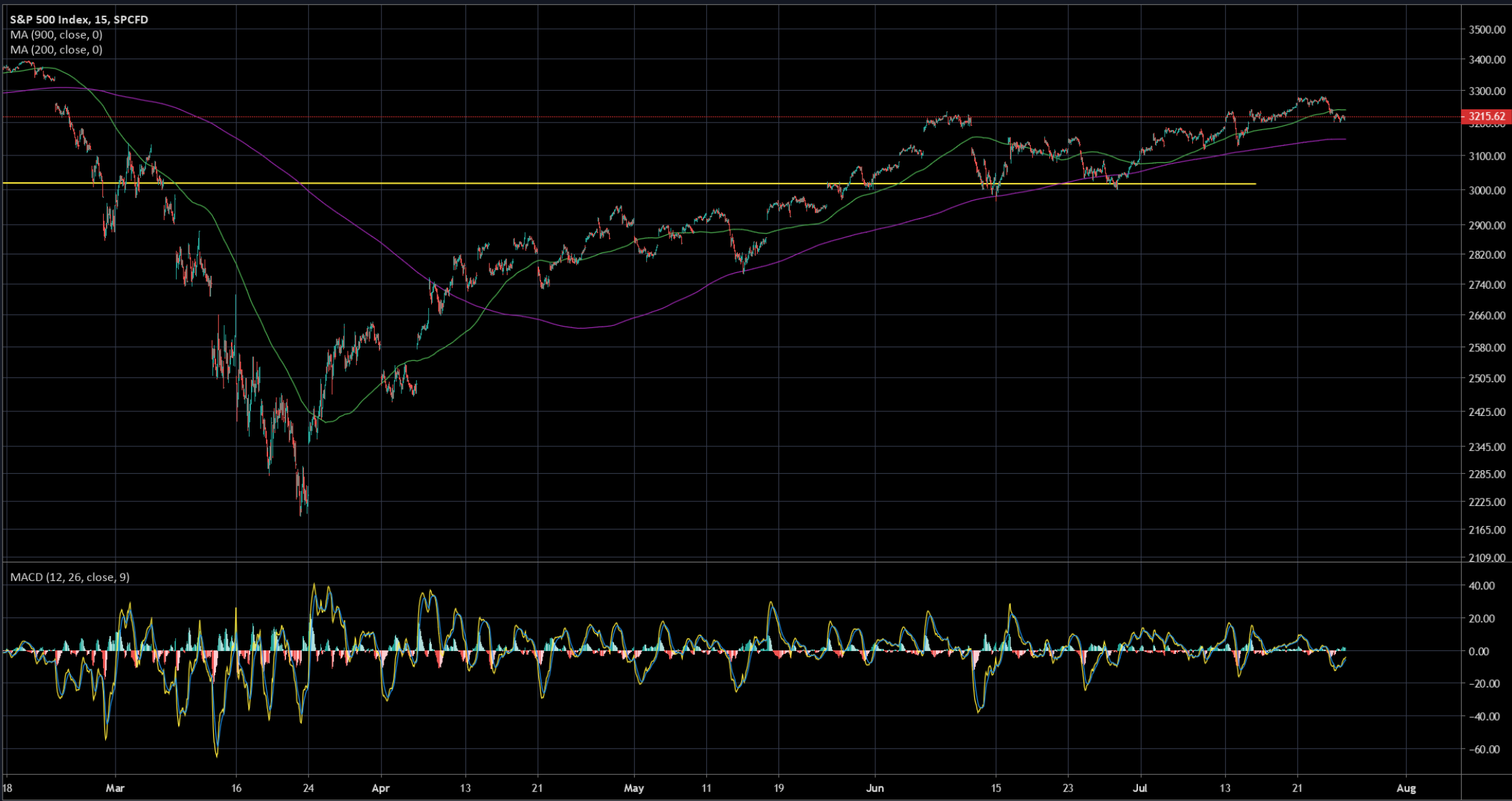Click the 3000.00 price axis label
Viewport: 1512px width, 801px height.
tap(1487, 190)
